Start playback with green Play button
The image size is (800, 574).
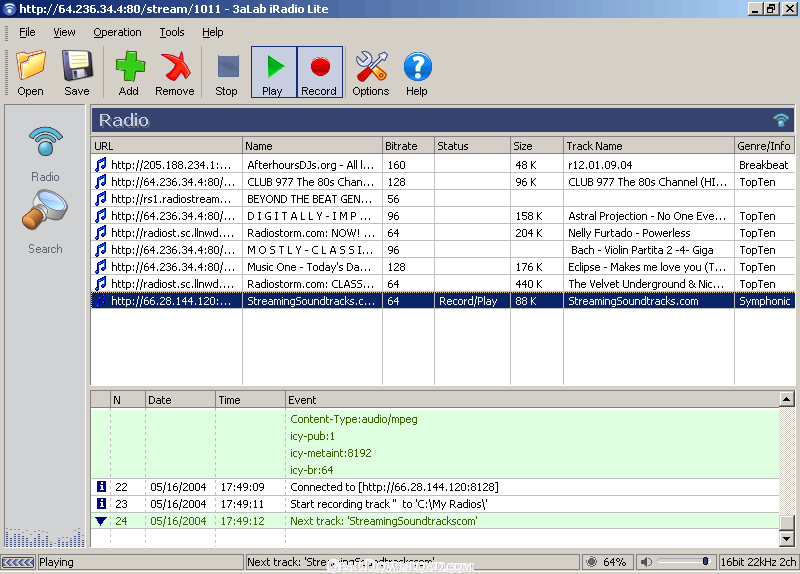(274, 72)
